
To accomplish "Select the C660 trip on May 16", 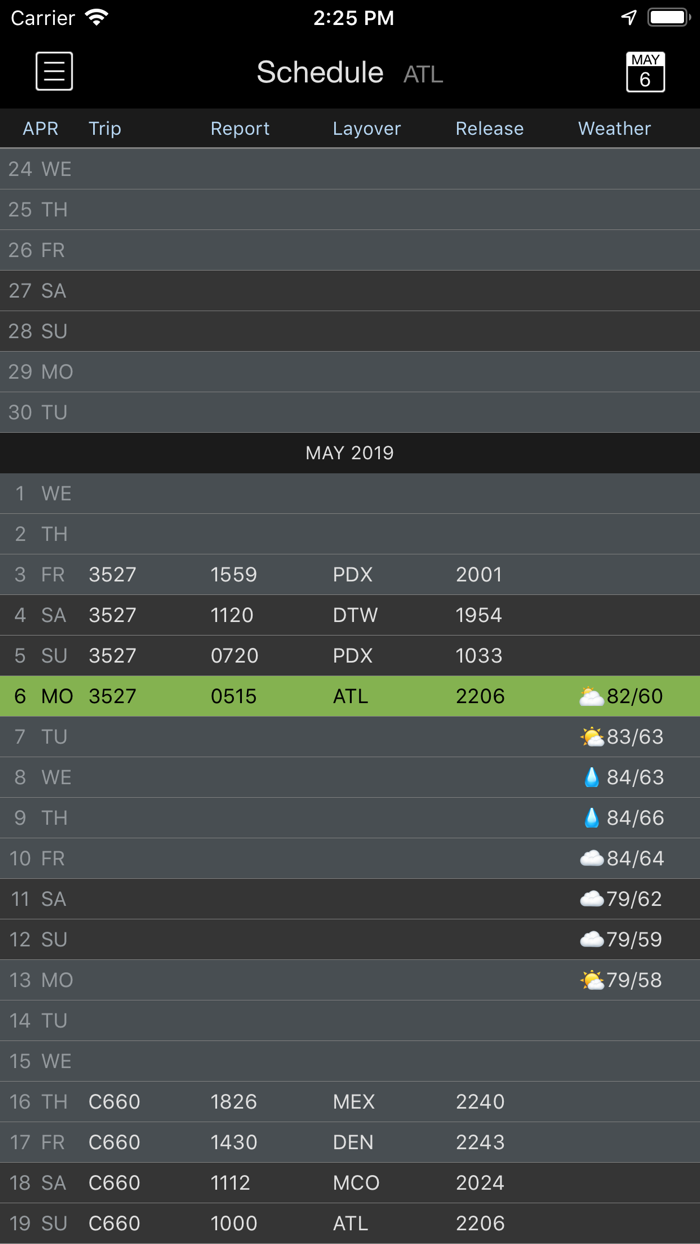I will coord(113,1102).
